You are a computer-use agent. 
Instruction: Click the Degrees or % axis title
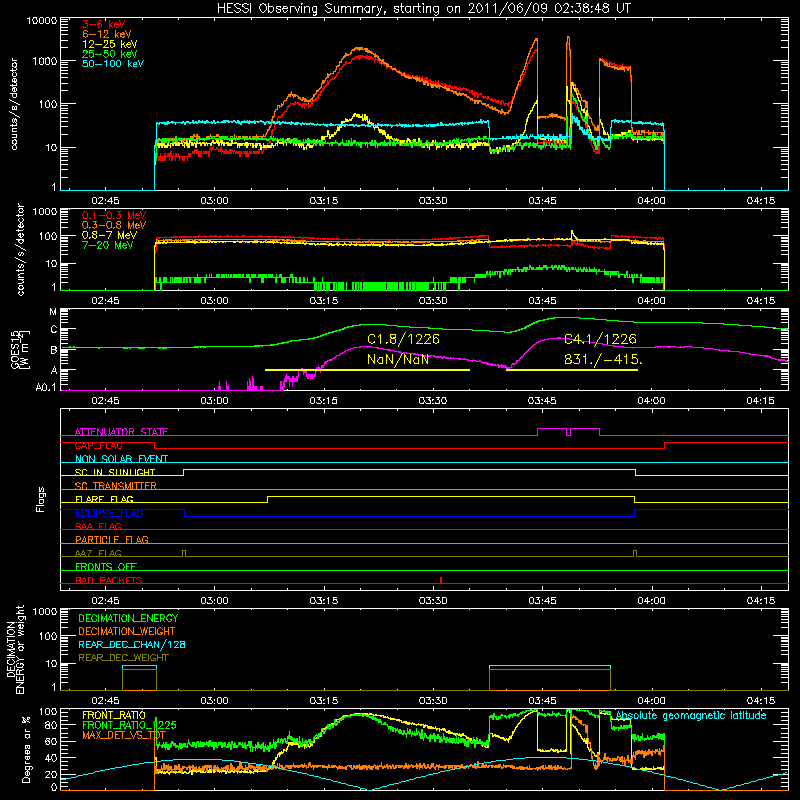[26, 749]
